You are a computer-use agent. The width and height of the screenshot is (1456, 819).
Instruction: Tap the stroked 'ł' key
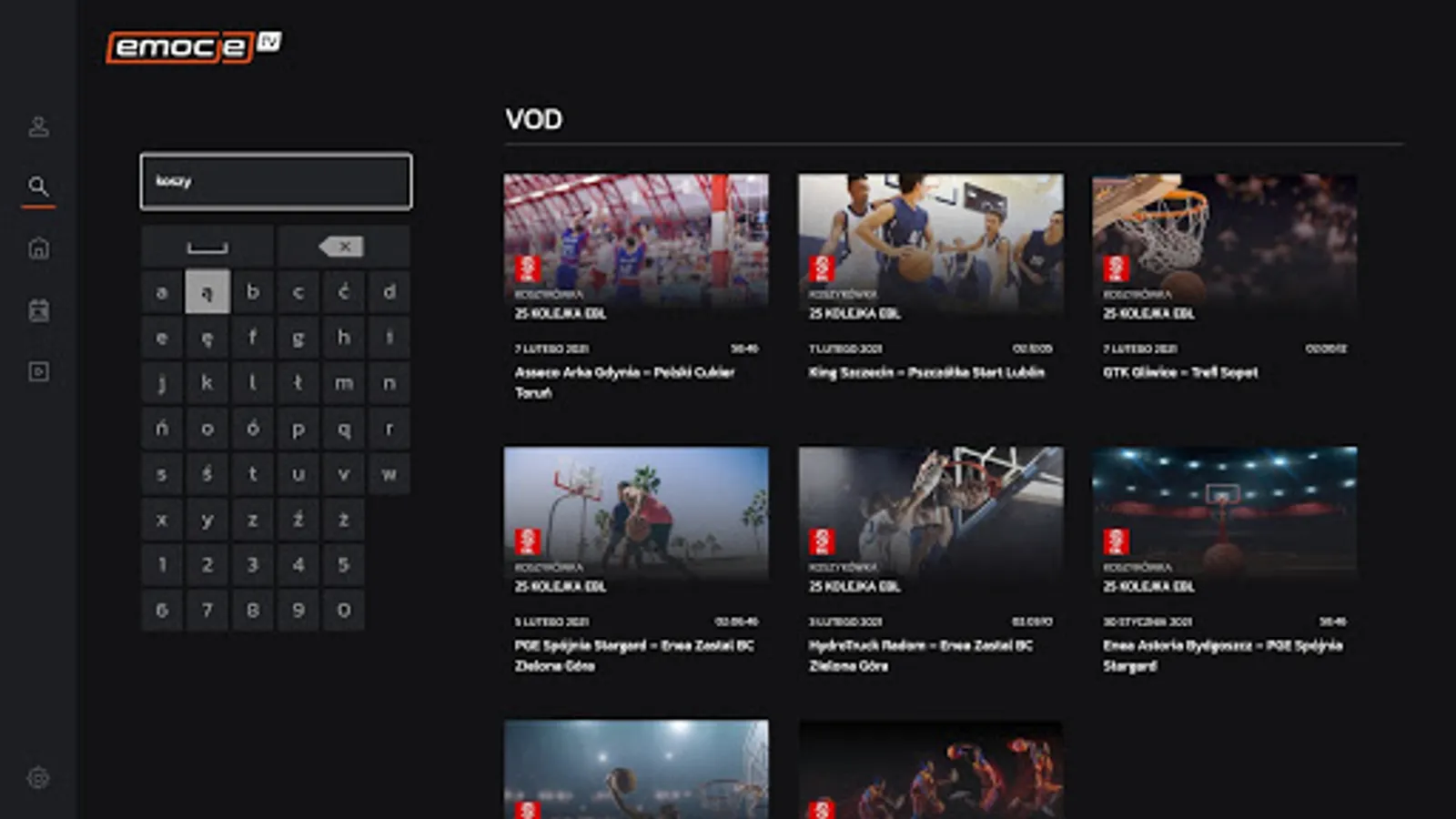(298, 383)
